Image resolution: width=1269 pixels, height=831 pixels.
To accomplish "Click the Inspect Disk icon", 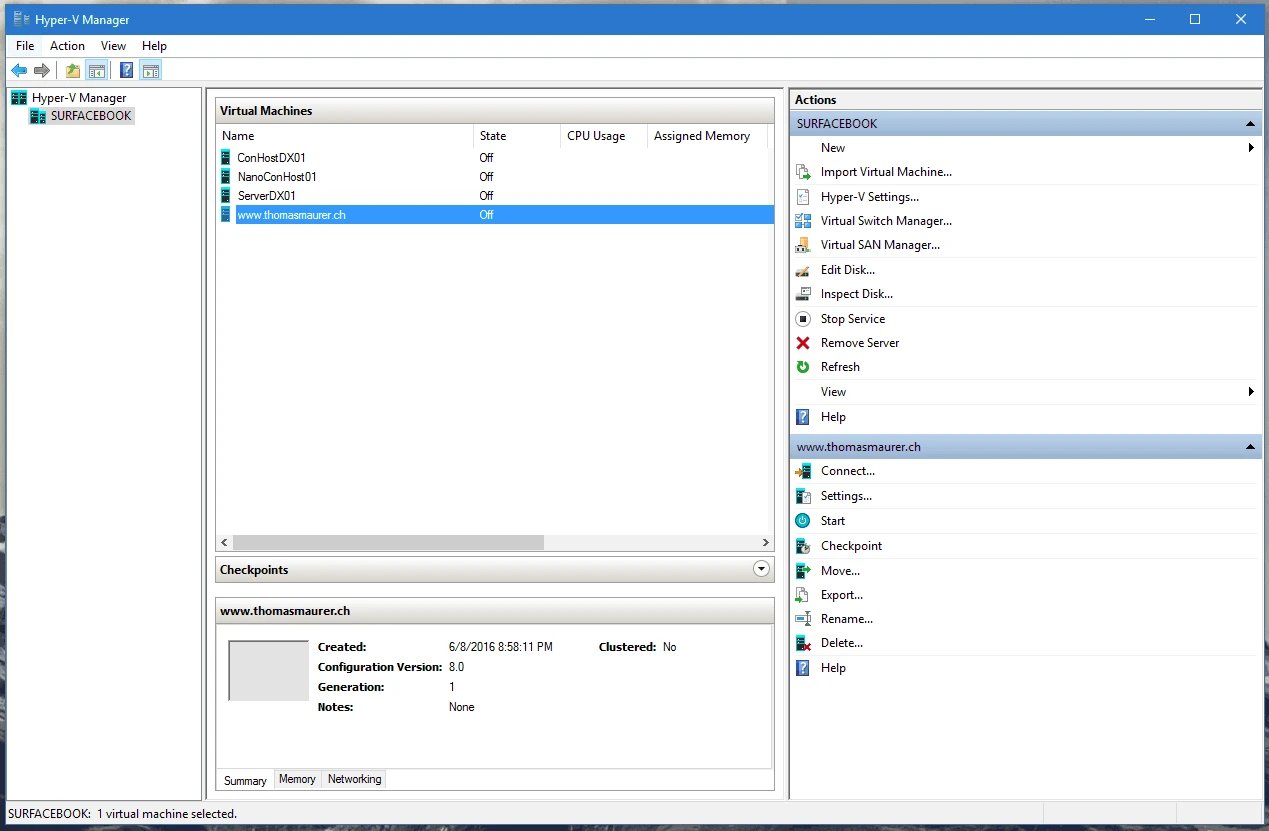I will pos(803,294).
